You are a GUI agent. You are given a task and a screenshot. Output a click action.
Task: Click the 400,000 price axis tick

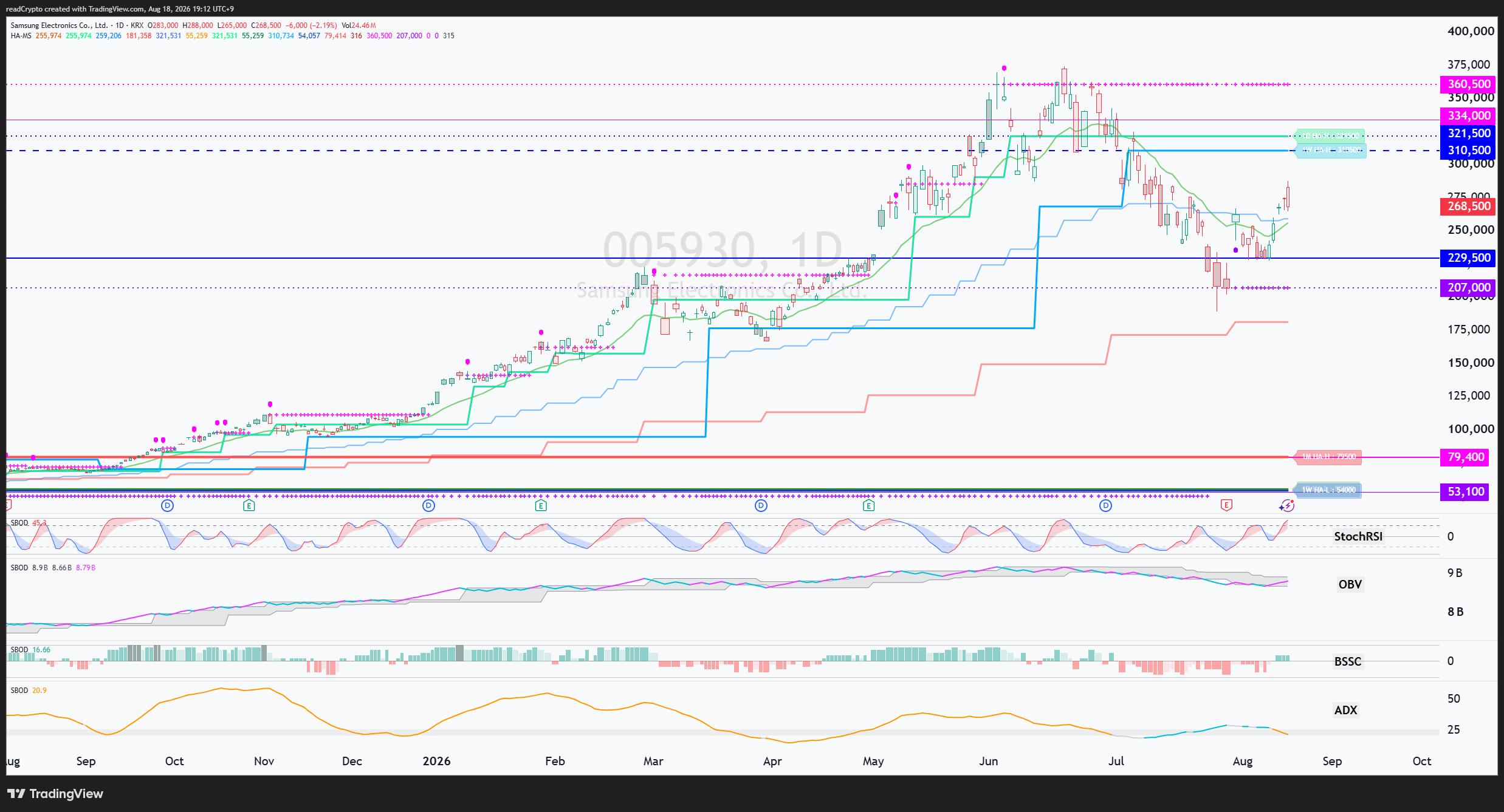[x=1471, y=31]
